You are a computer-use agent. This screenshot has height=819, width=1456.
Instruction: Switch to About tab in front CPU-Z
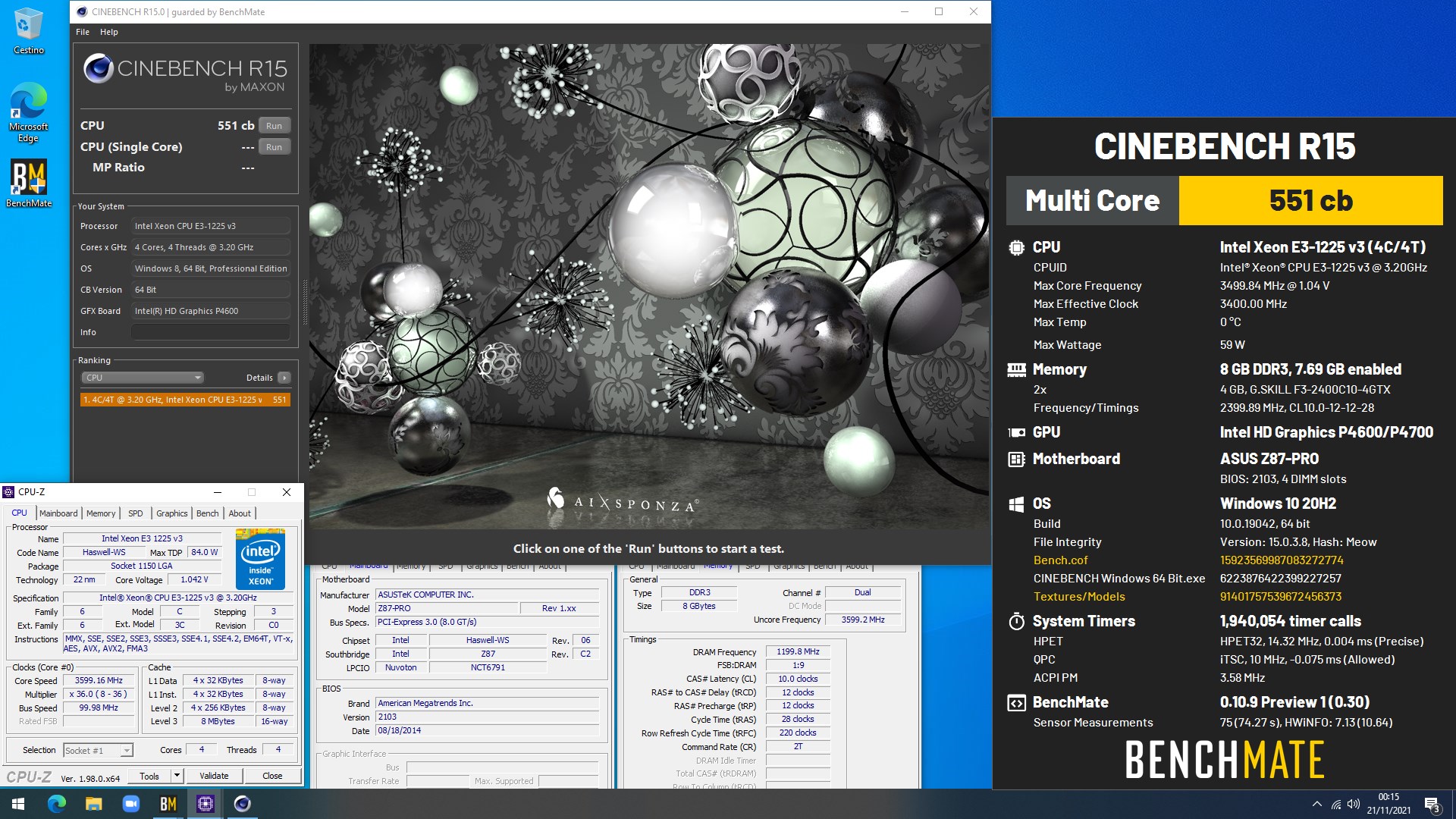pyautogui.click(x=240, y=513)
